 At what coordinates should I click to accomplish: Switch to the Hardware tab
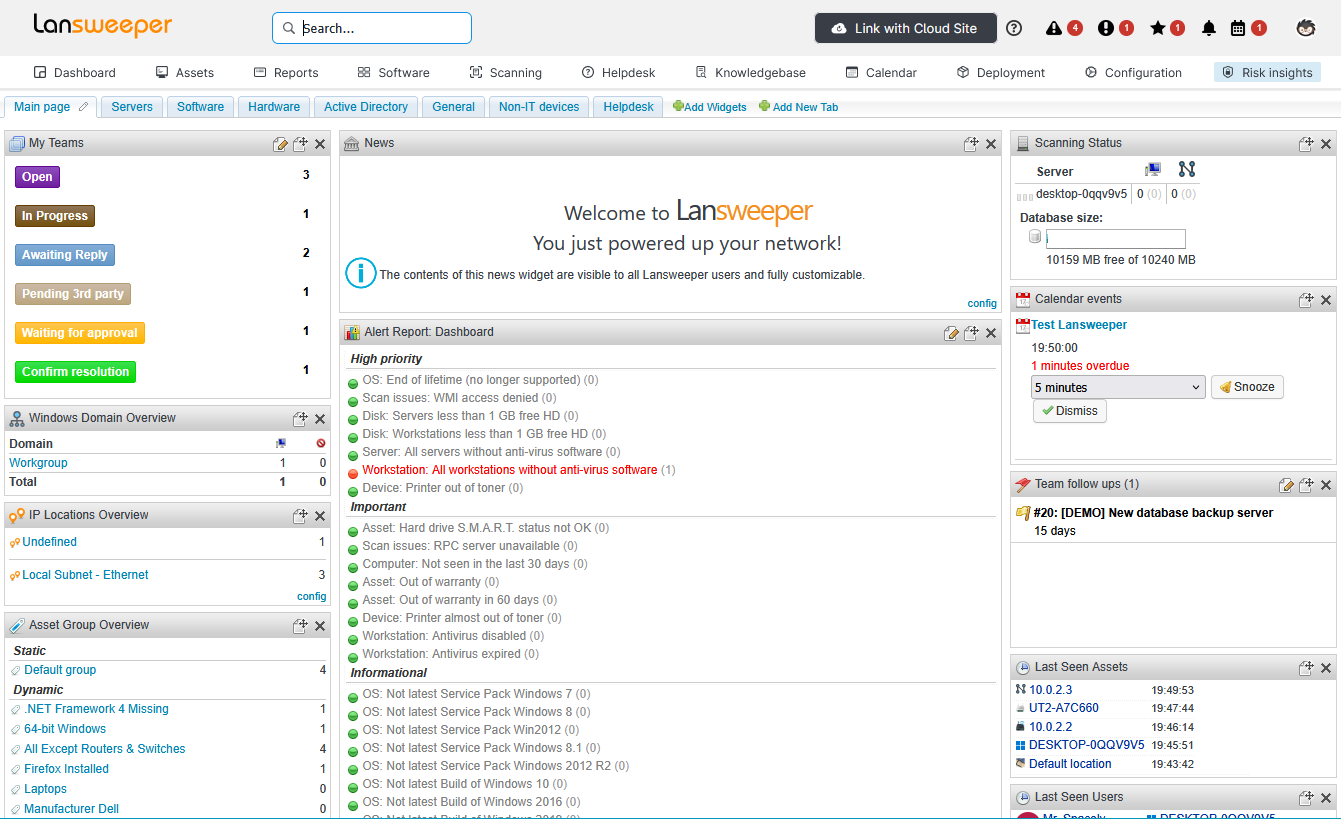point(274,107)
